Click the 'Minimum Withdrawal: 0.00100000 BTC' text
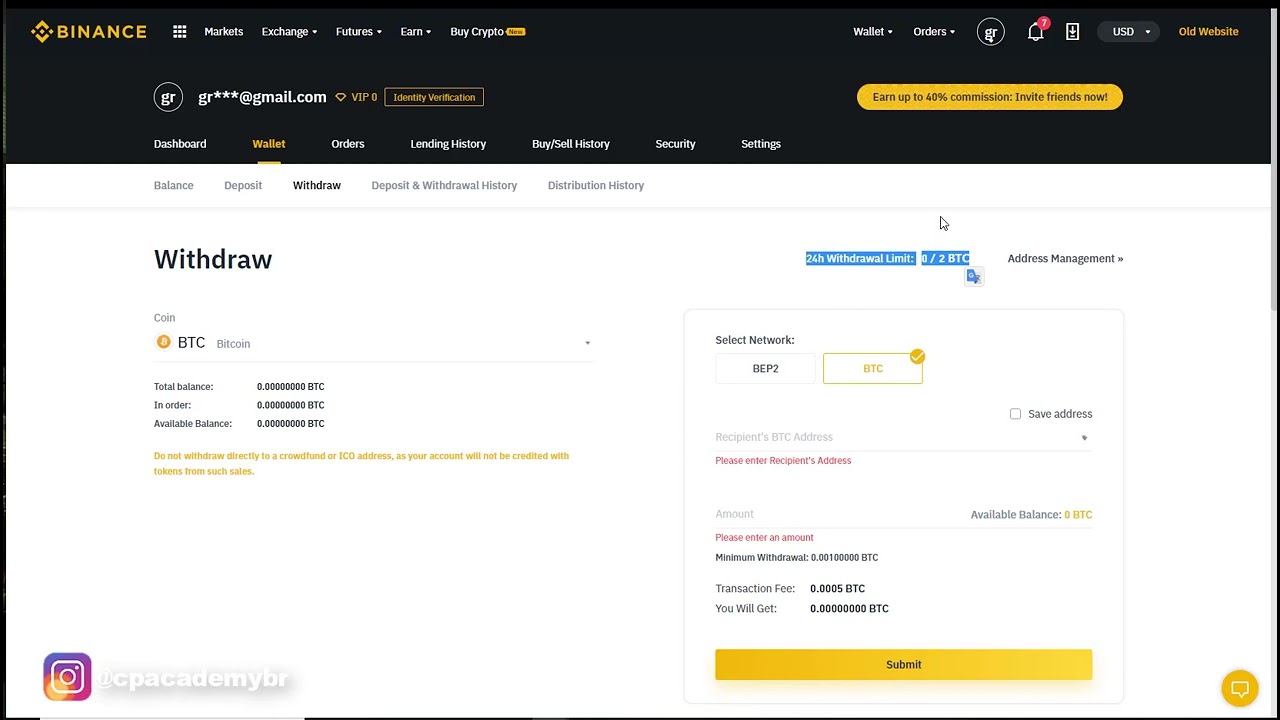Viewport: 1280px width, 720px height. 797,558
